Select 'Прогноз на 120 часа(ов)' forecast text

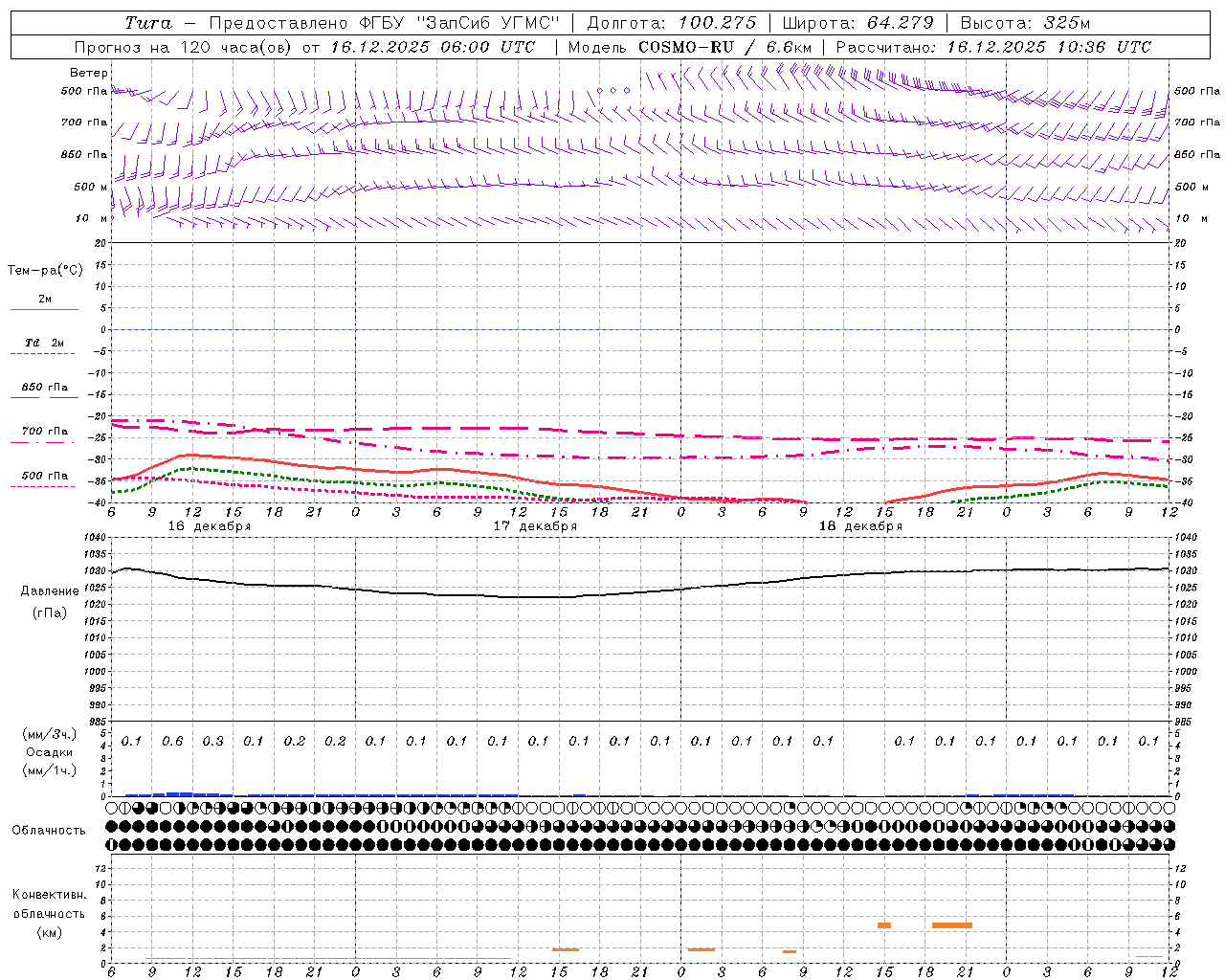tap(185, 47)
